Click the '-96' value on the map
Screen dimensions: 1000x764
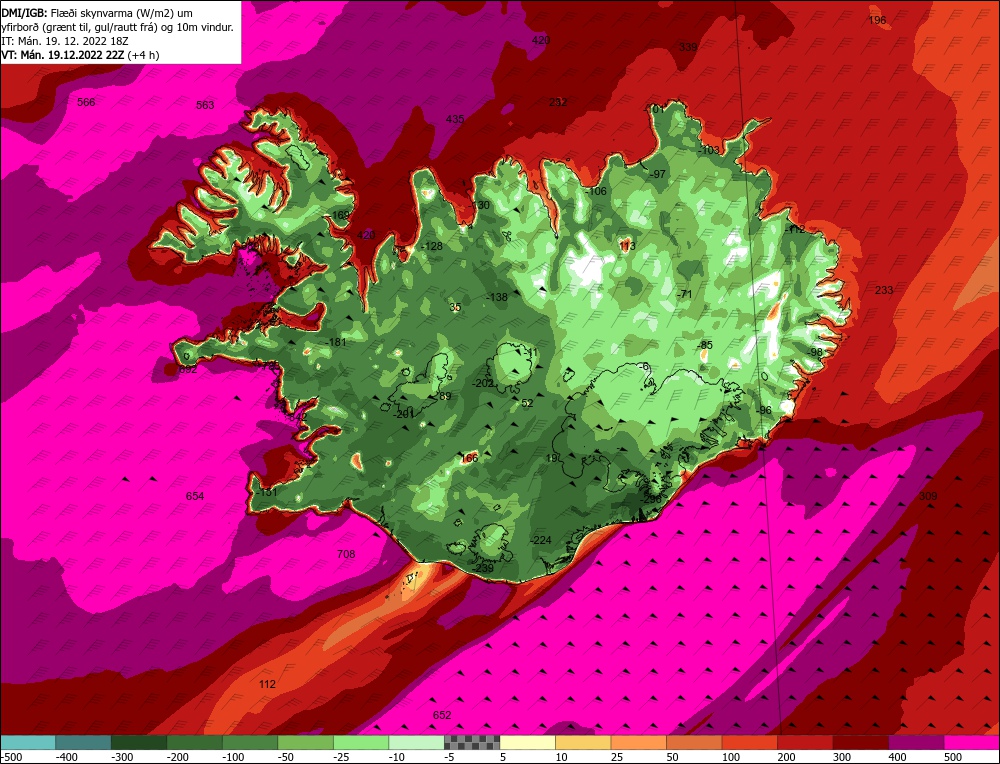click(764, 410)
